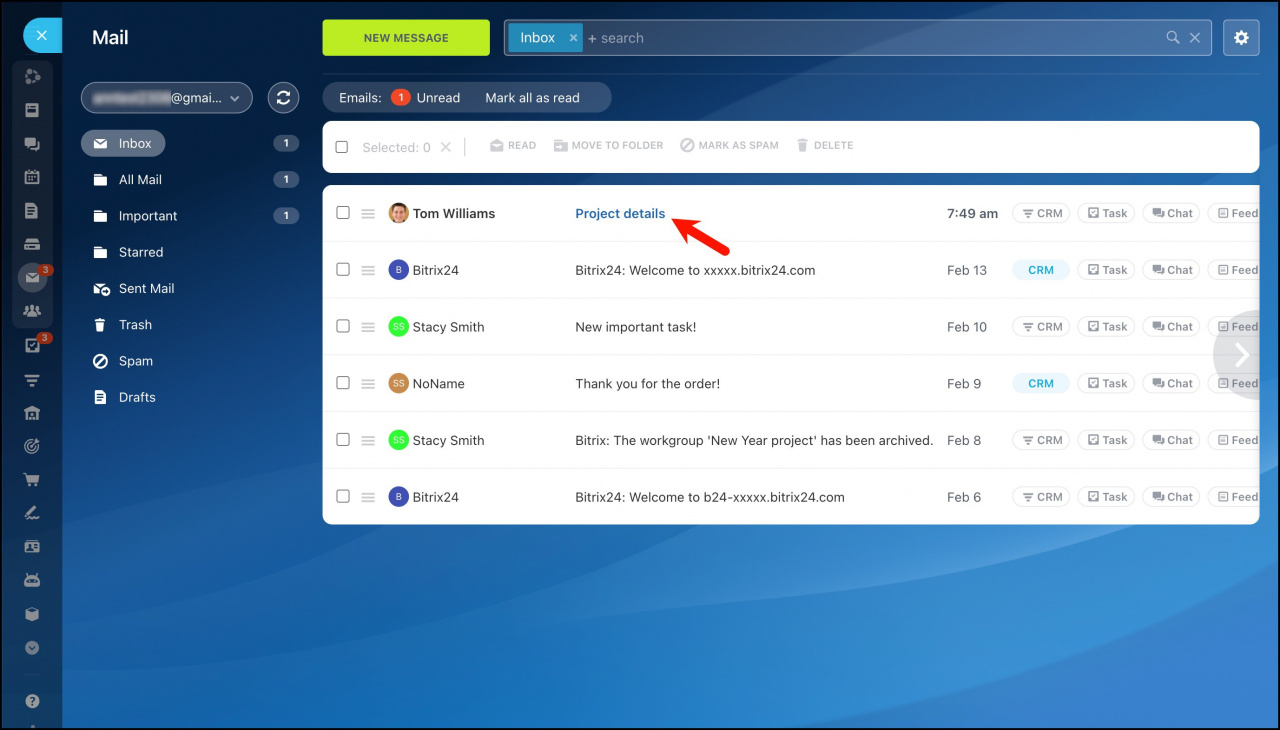Open the contact card icon in the sidebar

(x=32, y=547)
